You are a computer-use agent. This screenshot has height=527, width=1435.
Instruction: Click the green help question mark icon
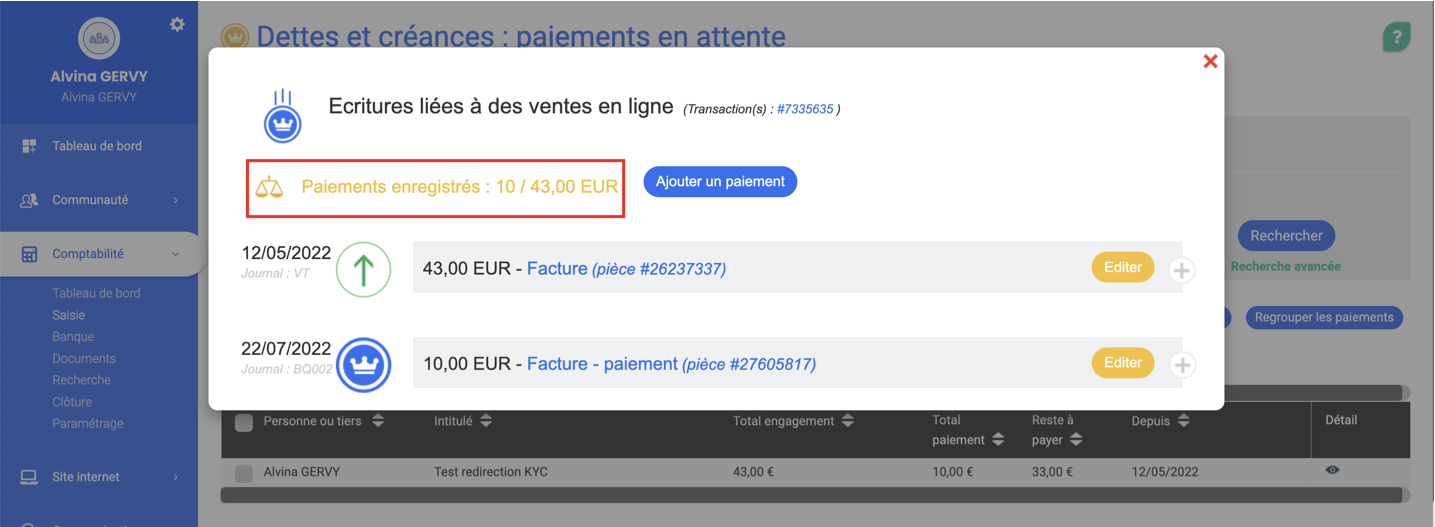click(1396, 38)
